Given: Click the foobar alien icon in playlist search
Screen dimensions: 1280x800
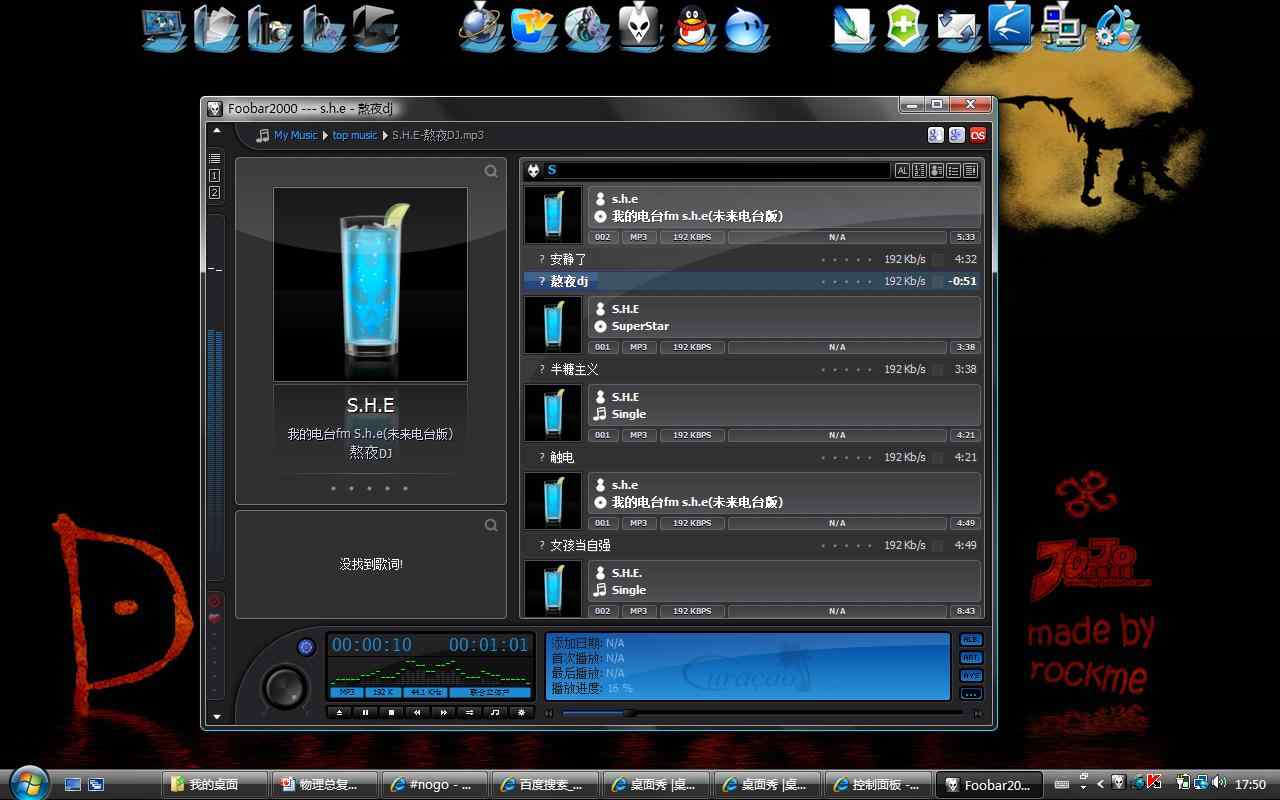Looking at the screenshot, I should [x=533, y=171].
